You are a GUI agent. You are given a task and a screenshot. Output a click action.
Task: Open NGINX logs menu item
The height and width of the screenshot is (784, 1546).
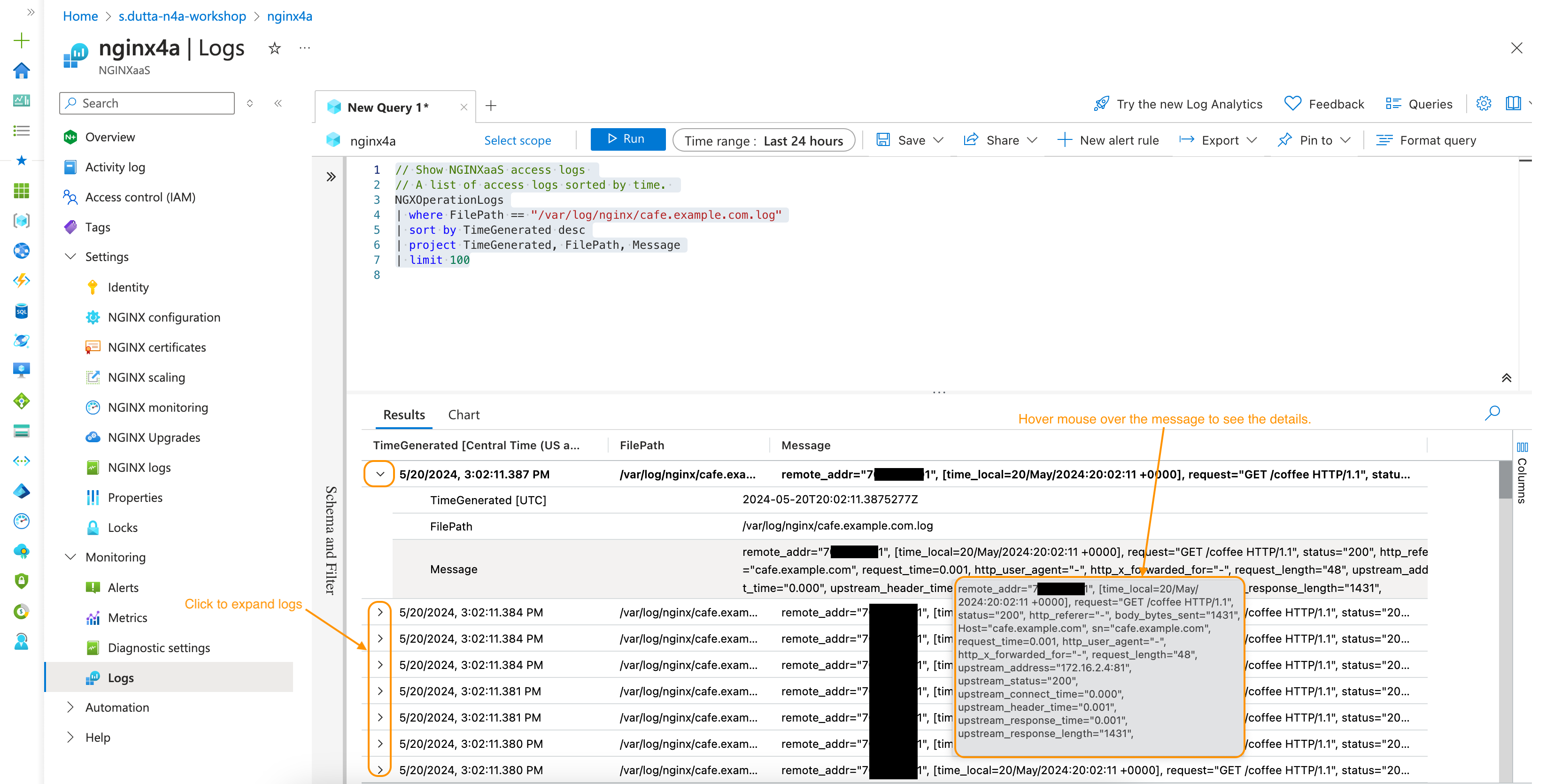(x=139, y=467)
